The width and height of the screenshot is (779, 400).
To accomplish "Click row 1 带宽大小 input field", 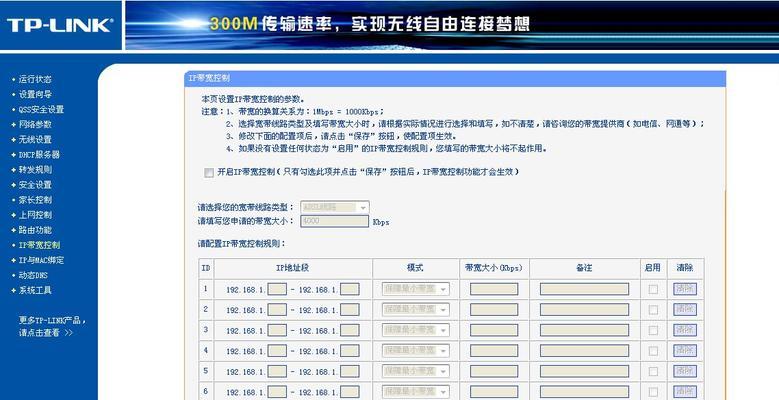I will [494, 289].
